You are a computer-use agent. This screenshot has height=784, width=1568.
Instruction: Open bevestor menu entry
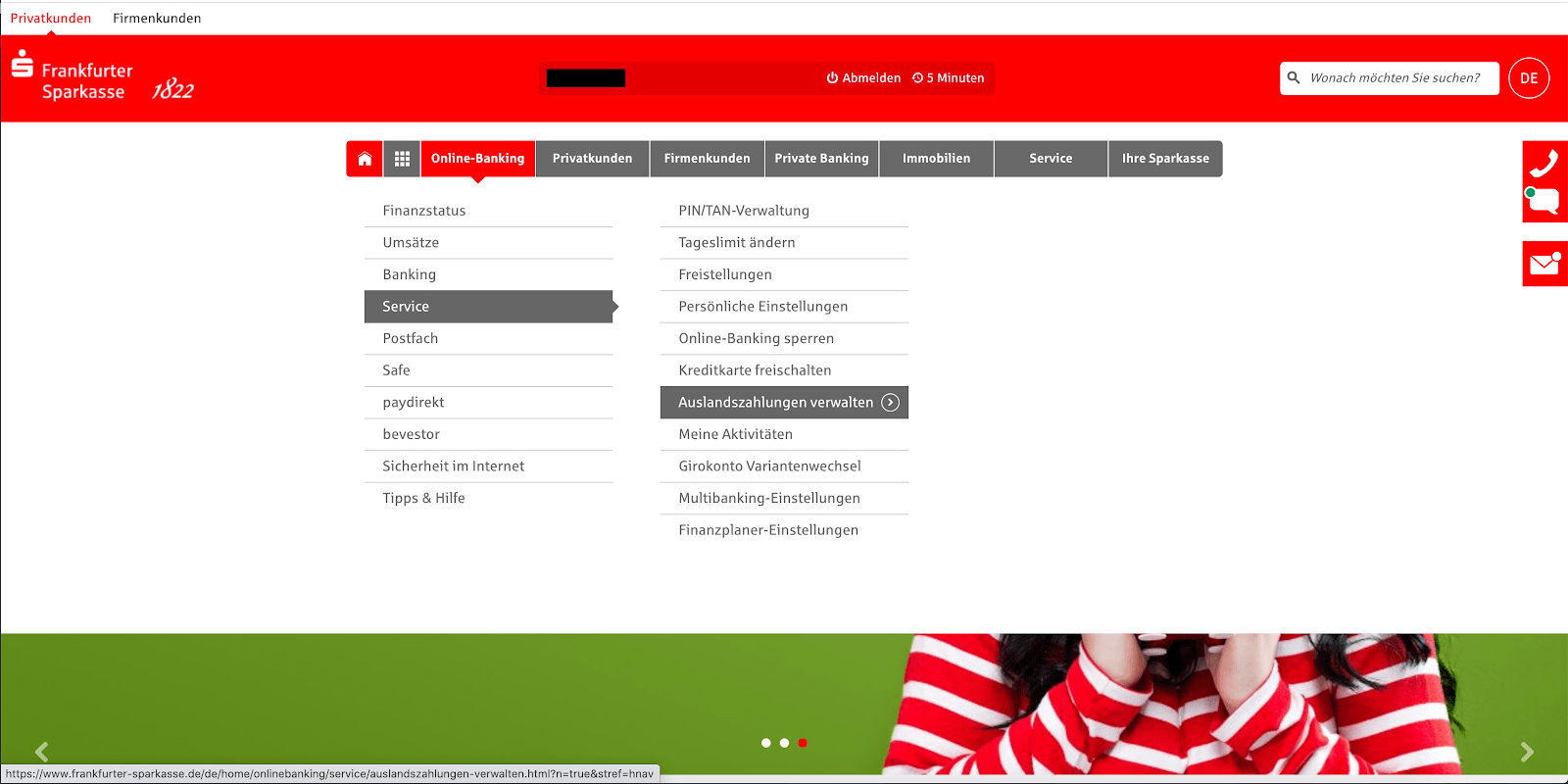pos(488,434)
